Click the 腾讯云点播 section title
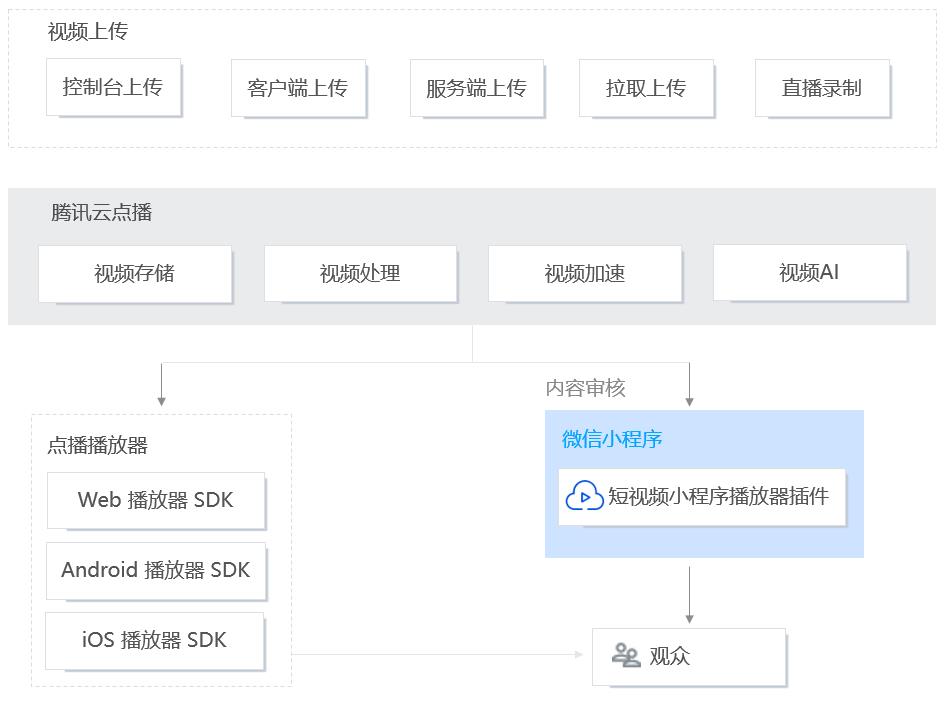 click(x=102, y=212)
